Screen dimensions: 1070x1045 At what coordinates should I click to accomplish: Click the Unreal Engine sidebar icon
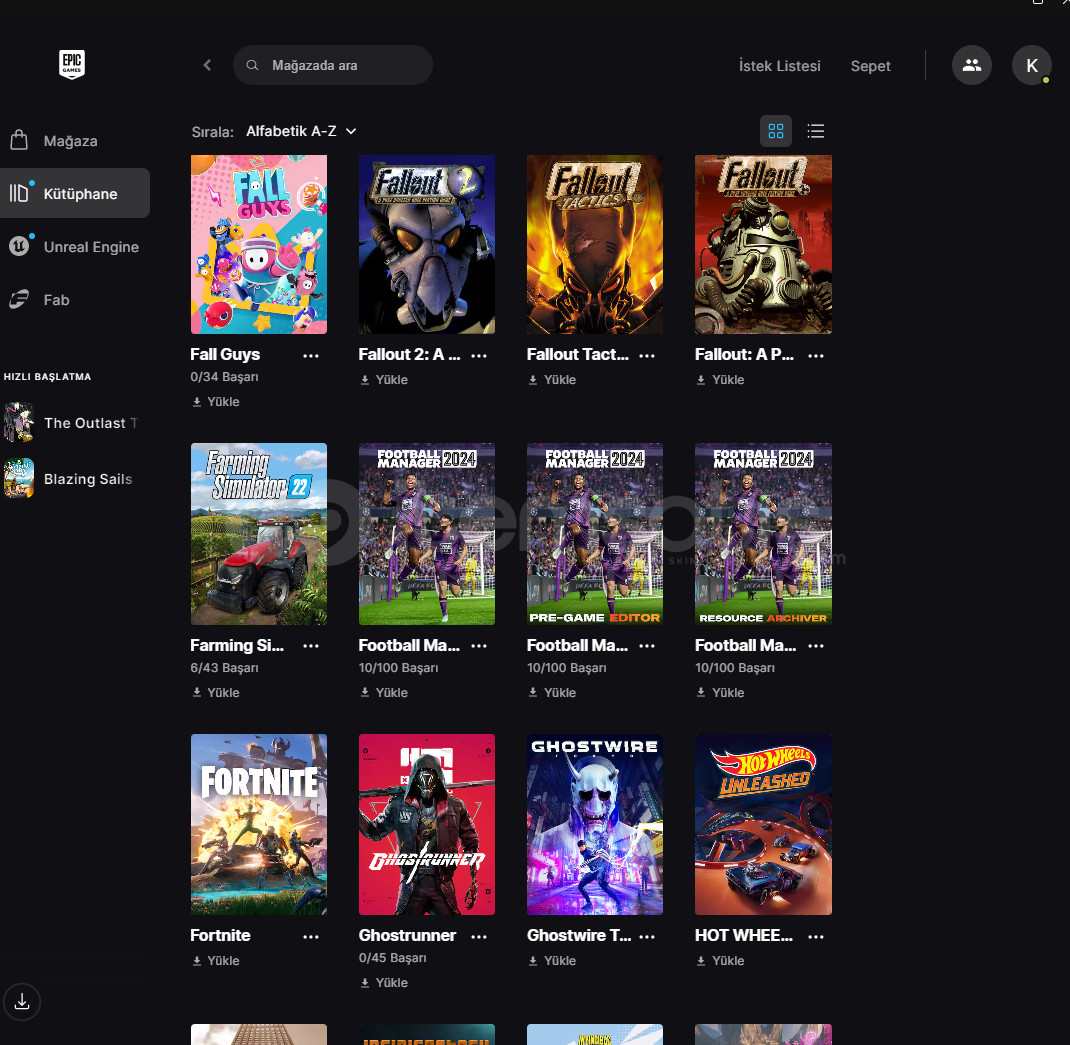coord(19,246)
